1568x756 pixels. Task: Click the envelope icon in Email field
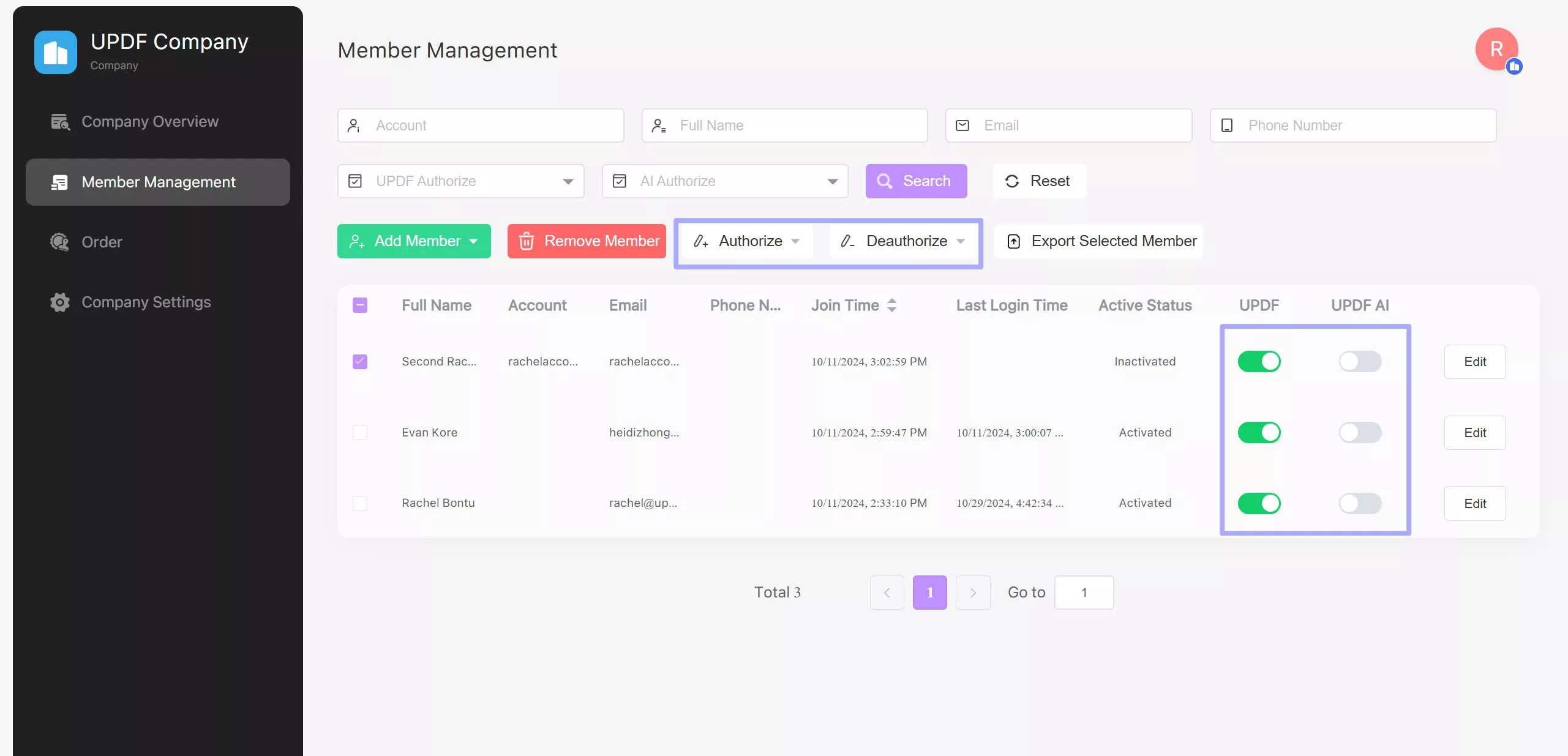click(x=962, y=125)
